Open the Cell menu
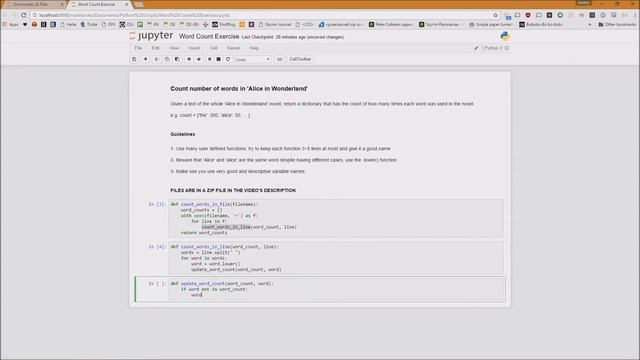The height and width of the screenshot is (360, 640). (x=213, y=48)
